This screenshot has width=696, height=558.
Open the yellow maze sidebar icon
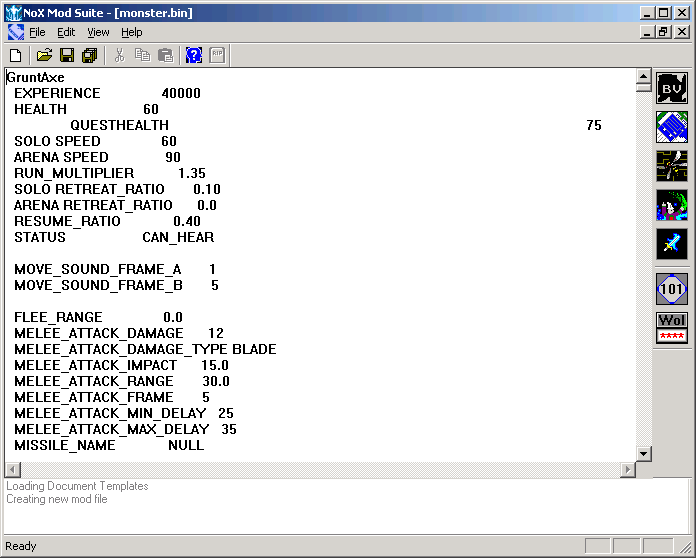coord(672,166)
